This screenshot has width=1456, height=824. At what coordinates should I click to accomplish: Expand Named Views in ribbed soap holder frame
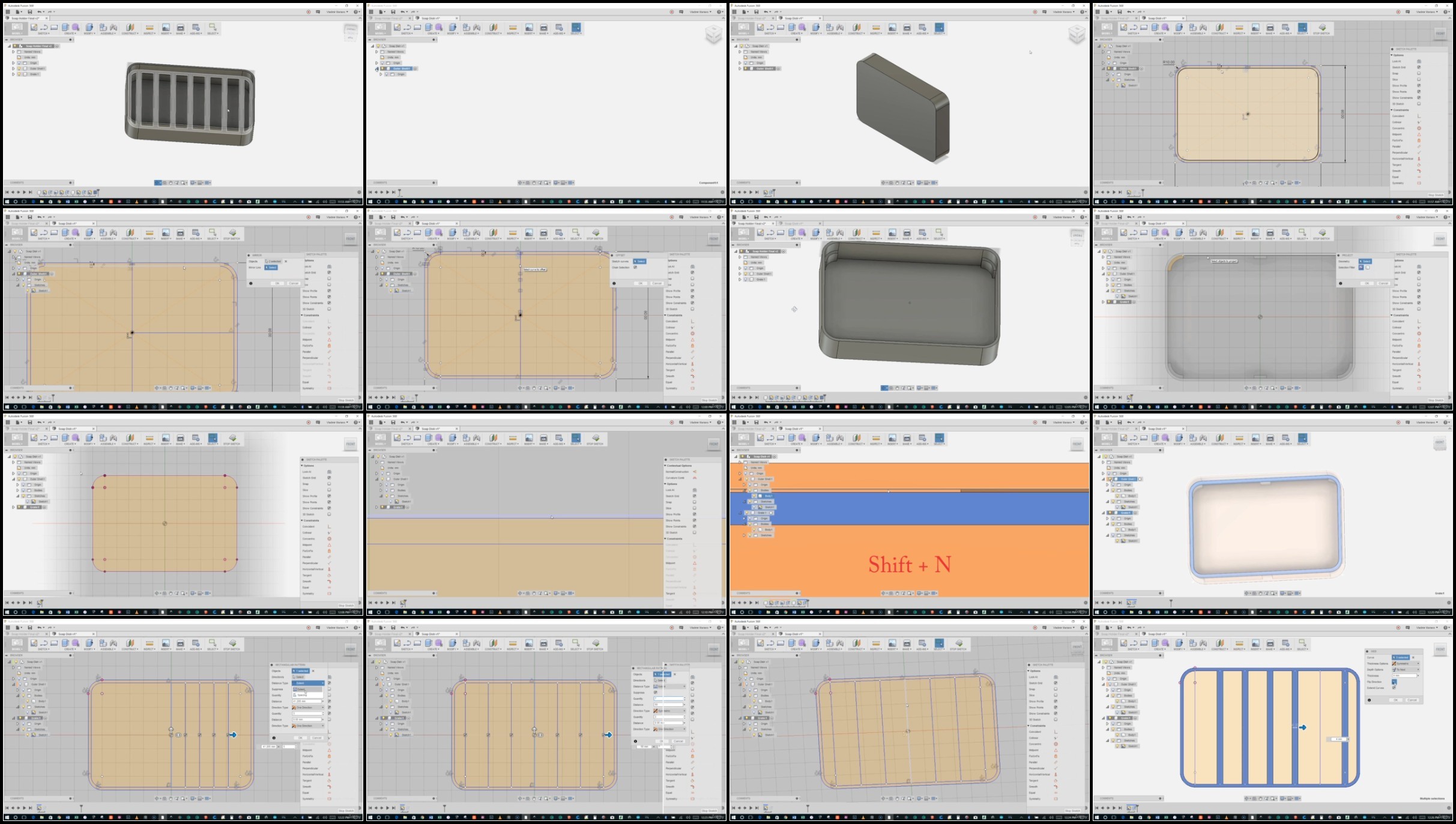13,52
